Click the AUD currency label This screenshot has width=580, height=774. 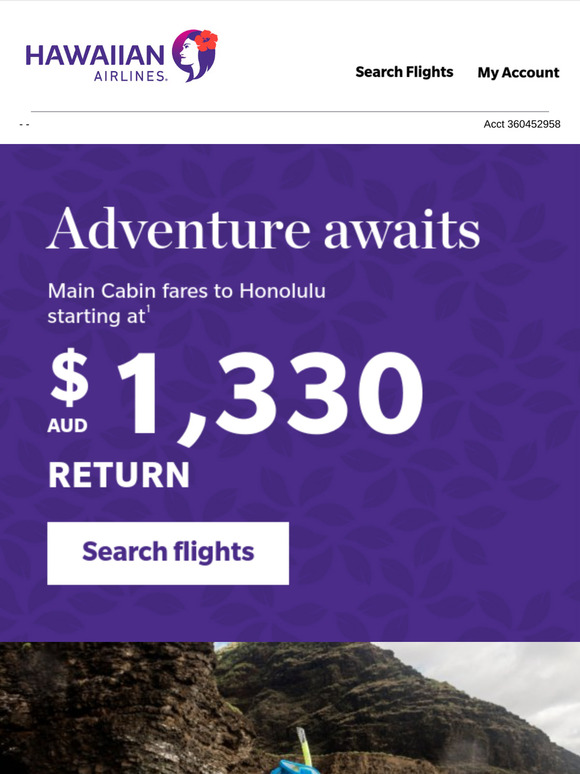[68, 426]
